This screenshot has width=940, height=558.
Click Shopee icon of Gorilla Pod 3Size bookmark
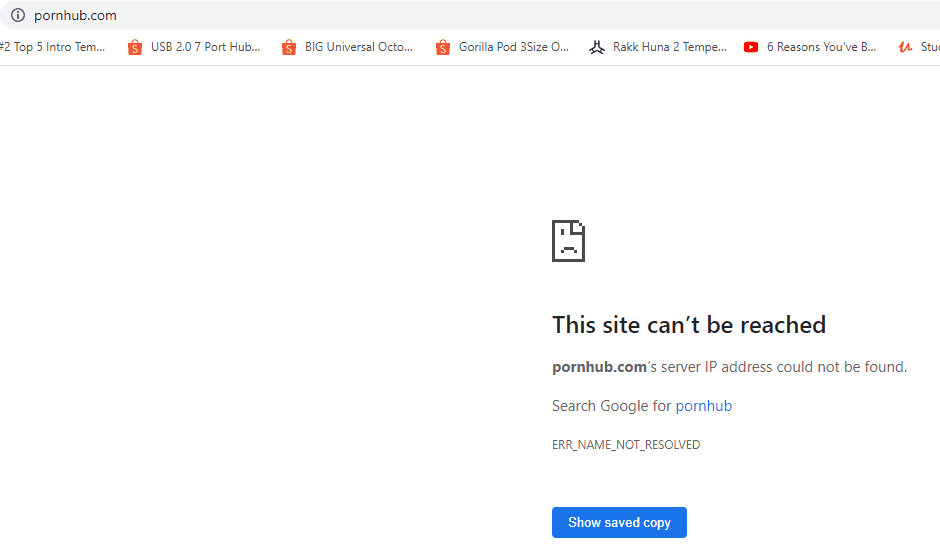tap(443, 47)
